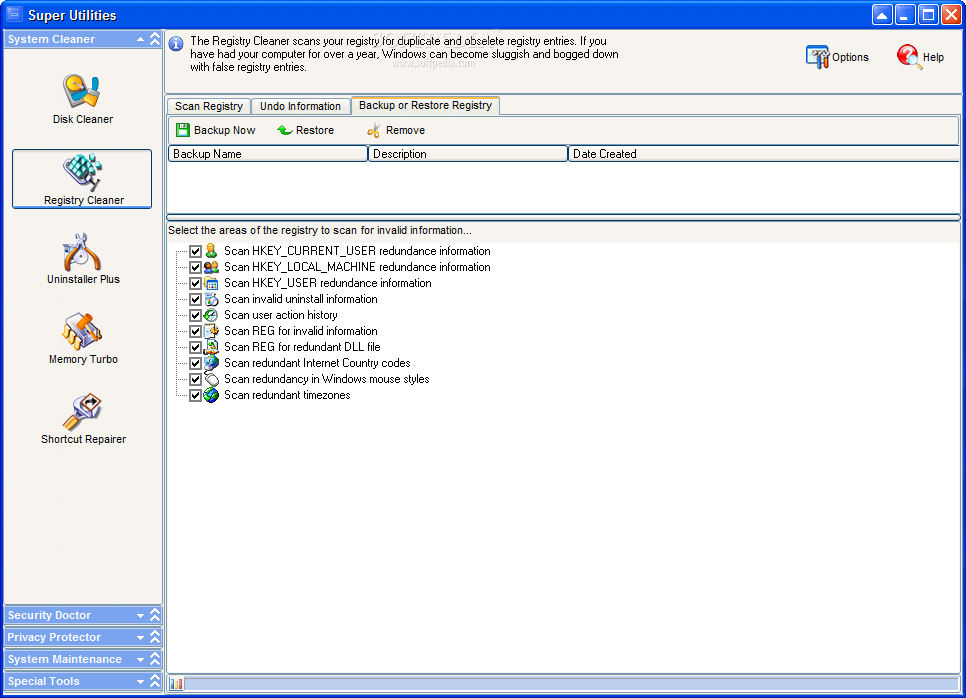
Task: Click the blue info icon near description
Action: 176,44
